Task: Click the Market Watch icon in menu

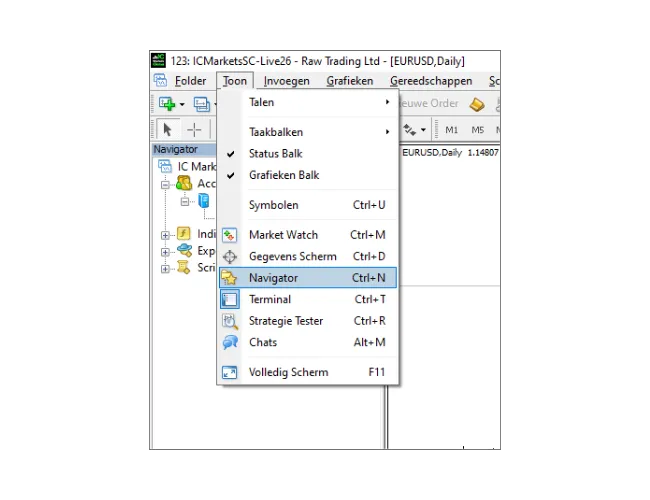Action: tap(230, 235)
